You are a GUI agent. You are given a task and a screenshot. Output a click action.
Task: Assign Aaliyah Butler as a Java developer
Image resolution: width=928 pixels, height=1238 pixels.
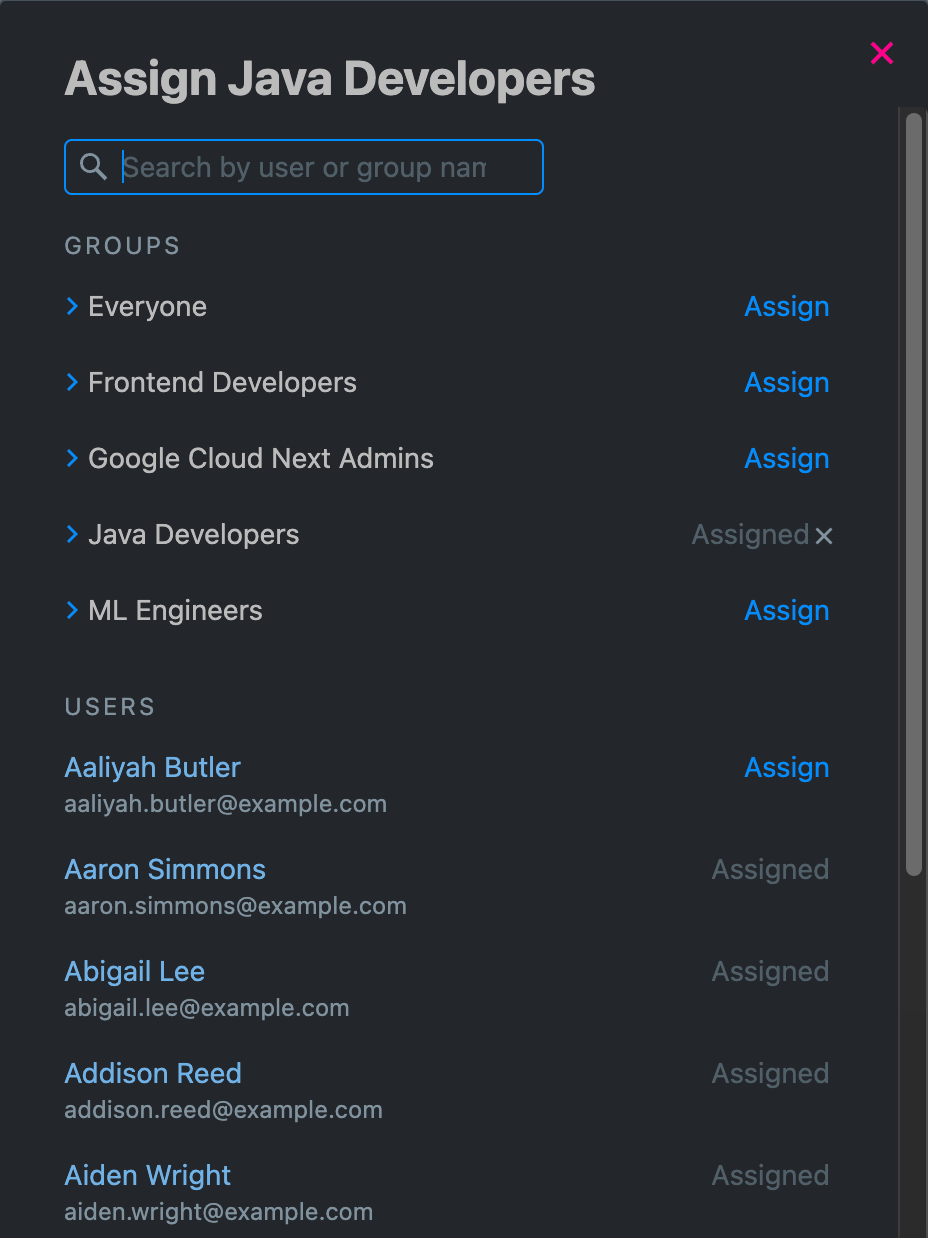tap(786, 767)
